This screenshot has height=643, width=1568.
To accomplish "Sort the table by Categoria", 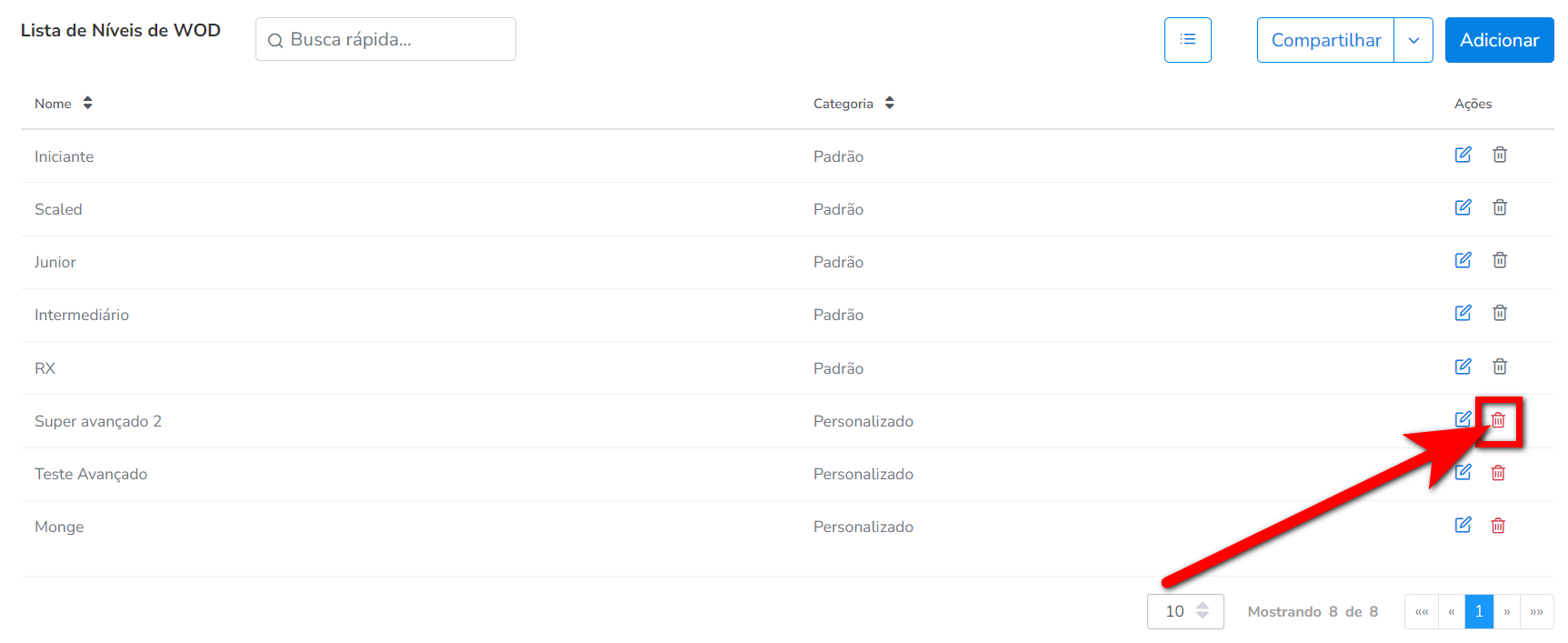I will [x=889, y=104].
